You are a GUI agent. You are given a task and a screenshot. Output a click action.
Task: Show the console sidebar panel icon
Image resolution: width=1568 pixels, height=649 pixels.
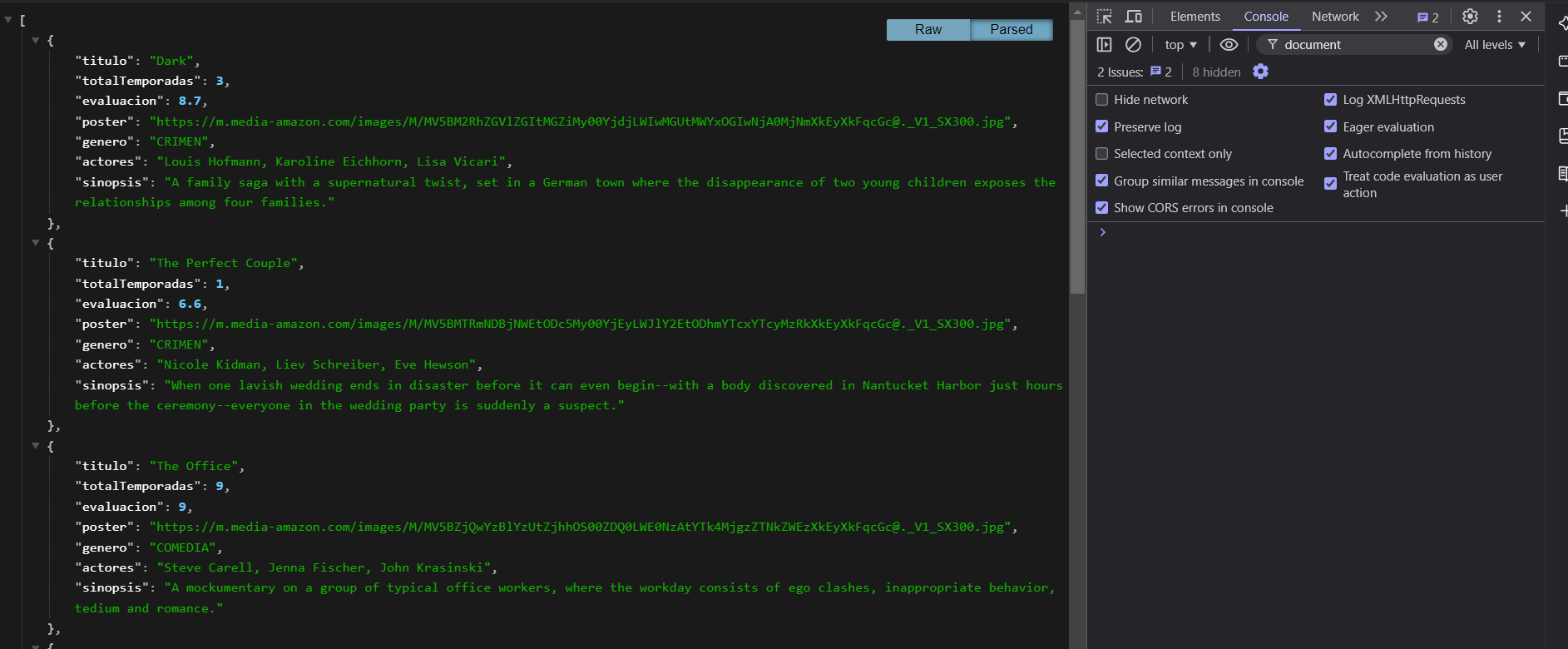click(1104, 44)
